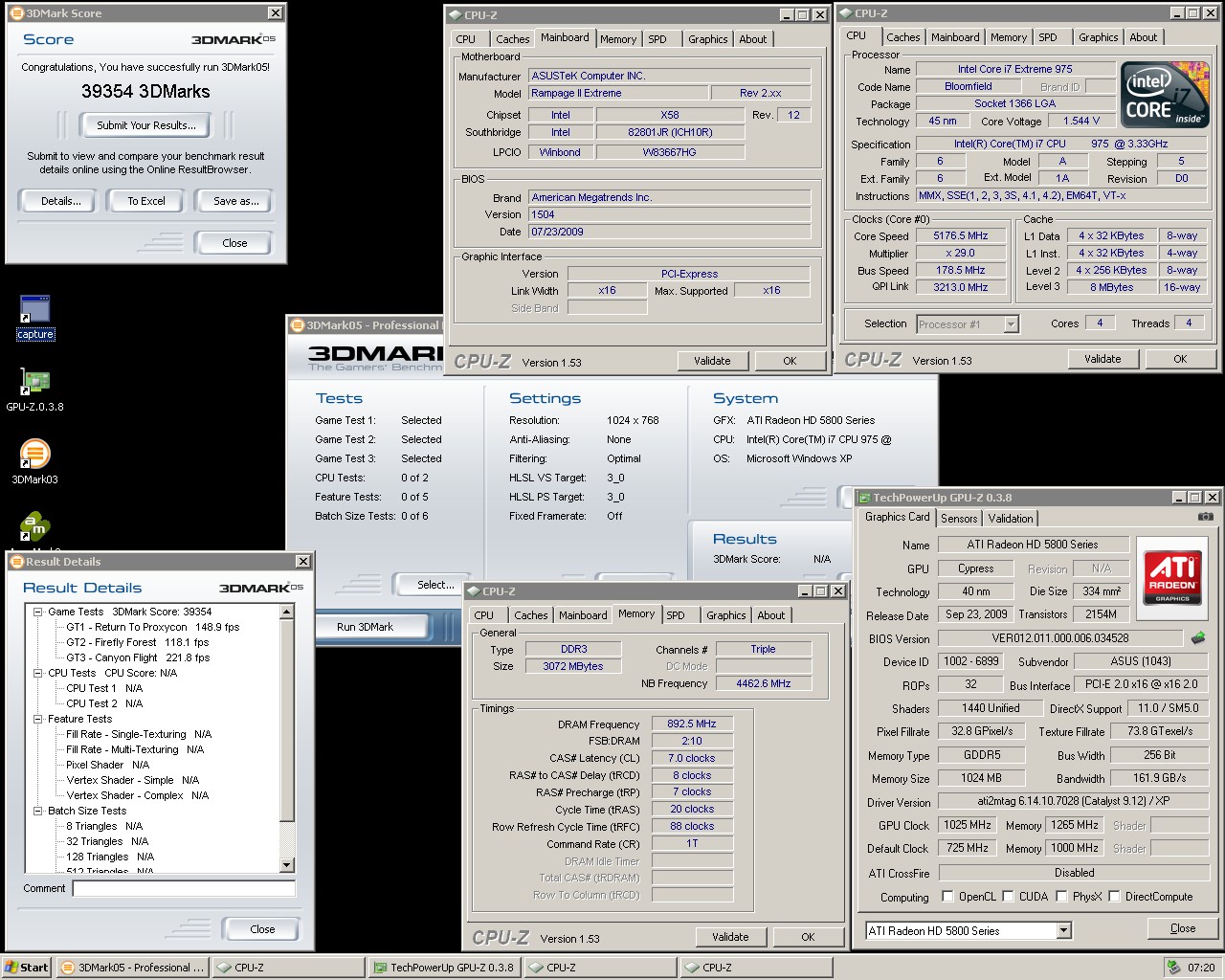Click OK in the CPU-Z CPU window
Viewport: 1225px width, 980px height.
tap(1180, 359)
